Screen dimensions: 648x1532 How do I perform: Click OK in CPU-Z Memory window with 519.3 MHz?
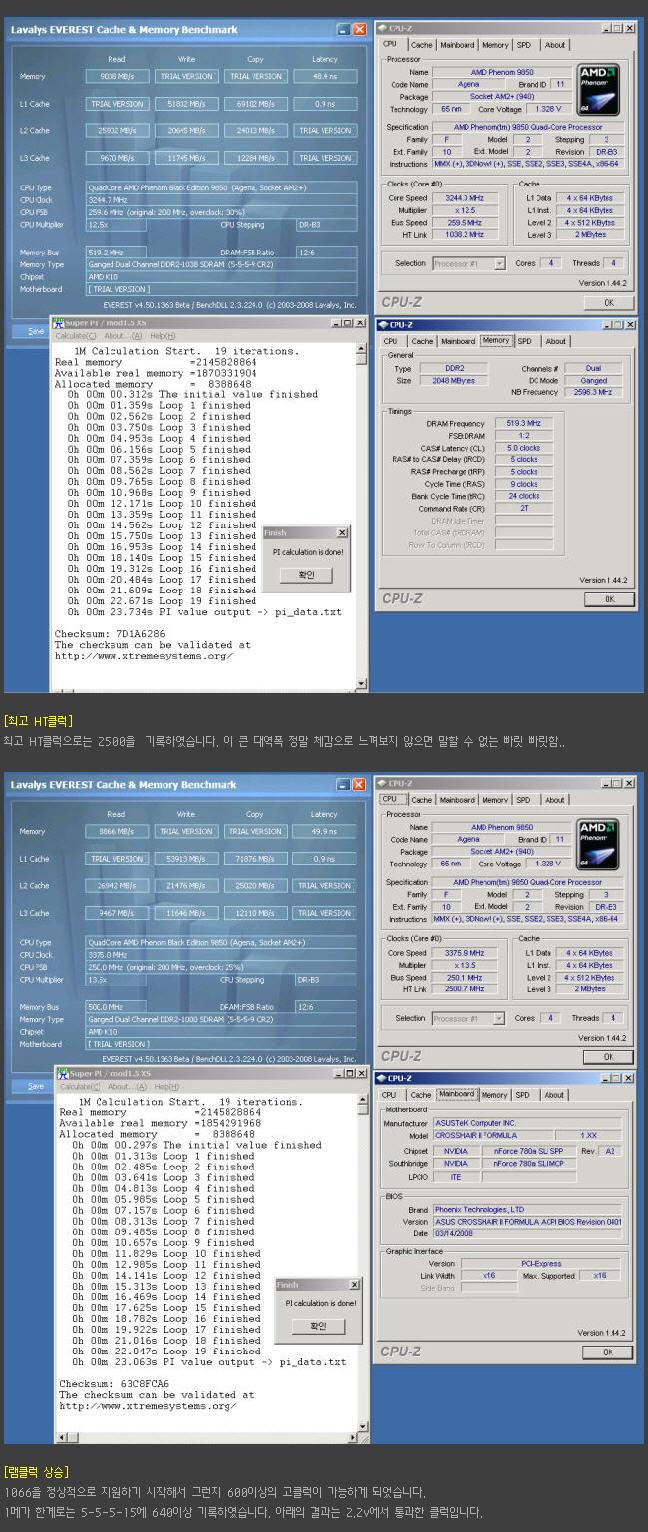tap(609, 599)
